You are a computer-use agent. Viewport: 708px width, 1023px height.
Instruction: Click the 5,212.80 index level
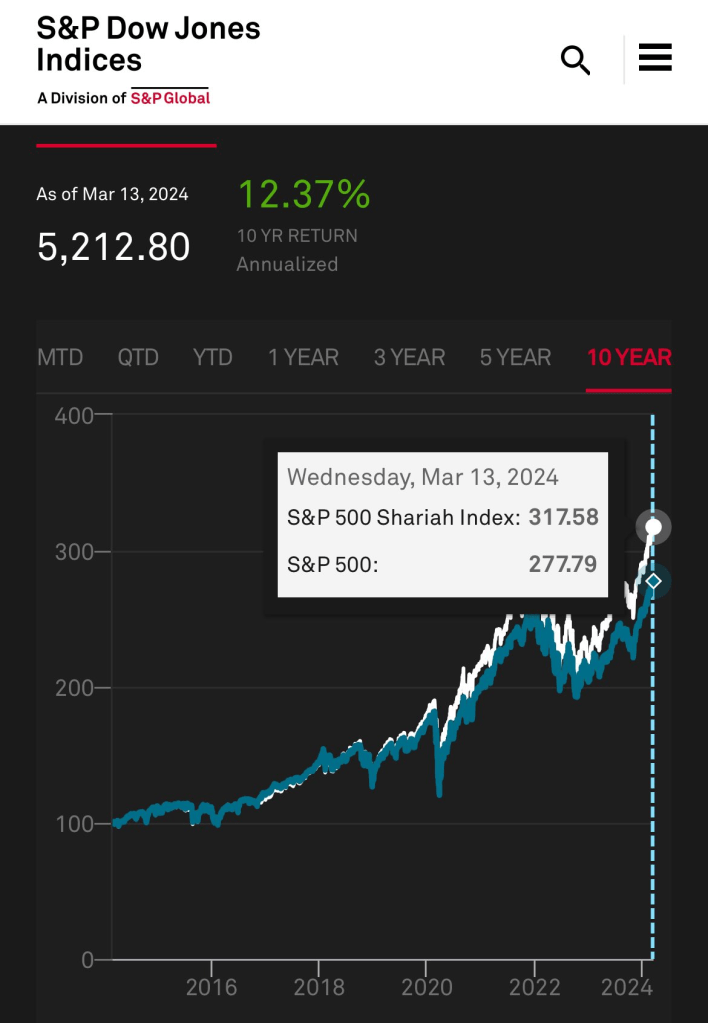click(114, 246)
